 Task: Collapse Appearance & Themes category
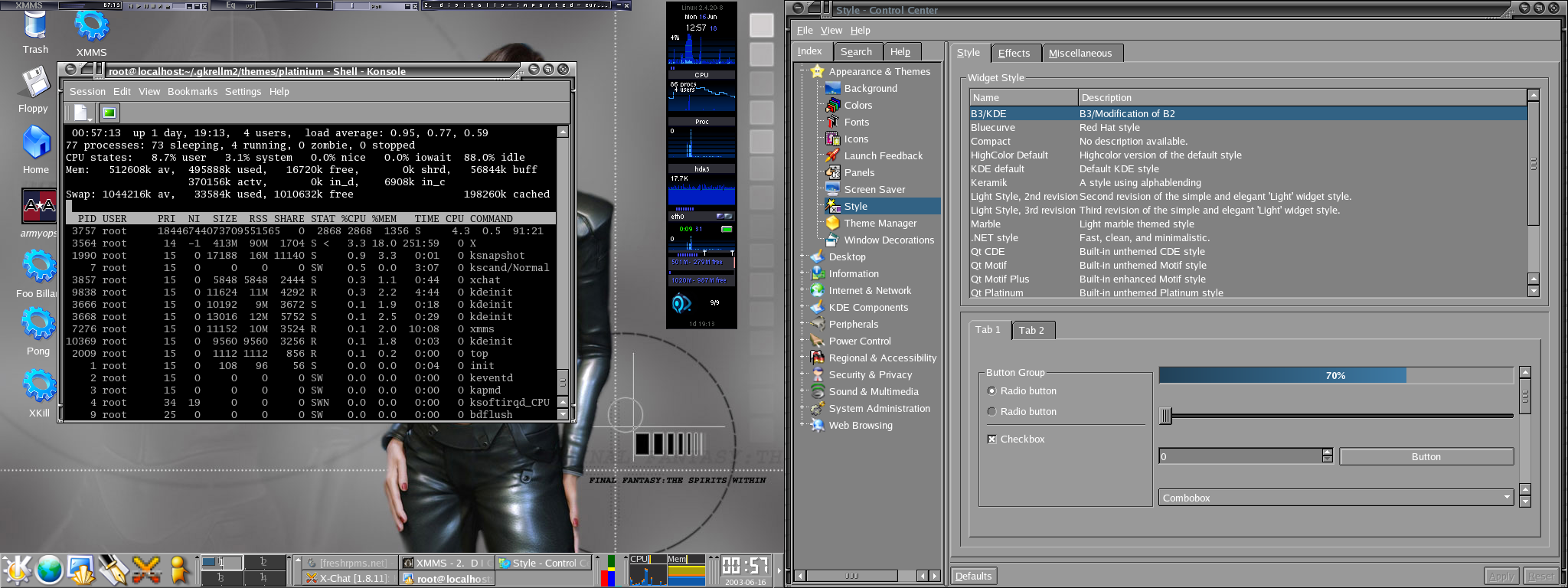(802, 72)
